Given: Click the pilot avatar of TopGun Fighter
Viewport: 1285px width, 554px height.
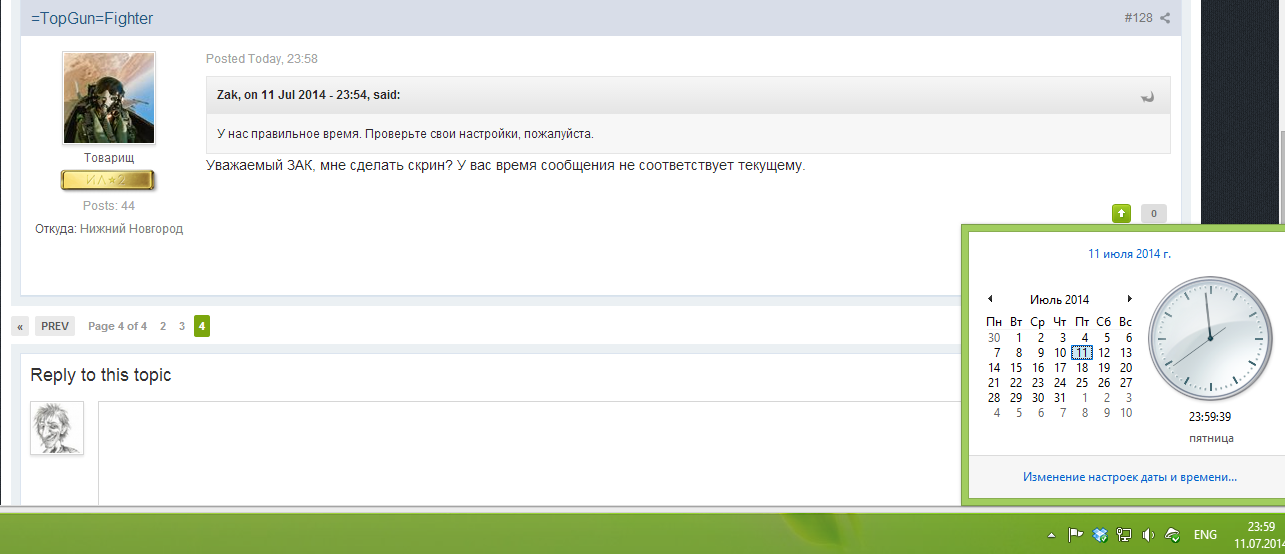Looking at the screenshot, I should pos(109,98).
